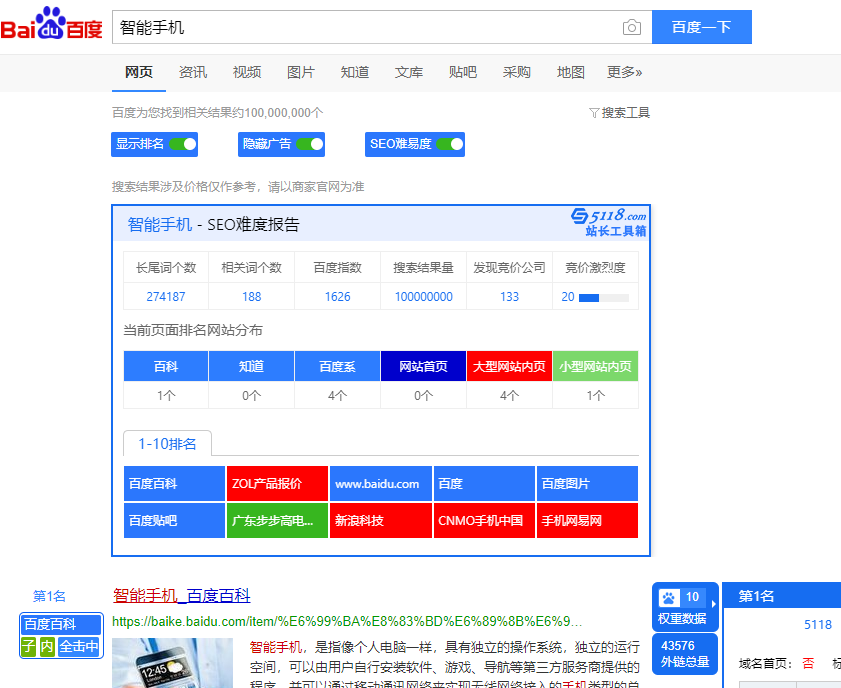Viewport: 841px width, 688px height.
Task: Toggle the SEO难易度 switch
Action: (449, 144)
